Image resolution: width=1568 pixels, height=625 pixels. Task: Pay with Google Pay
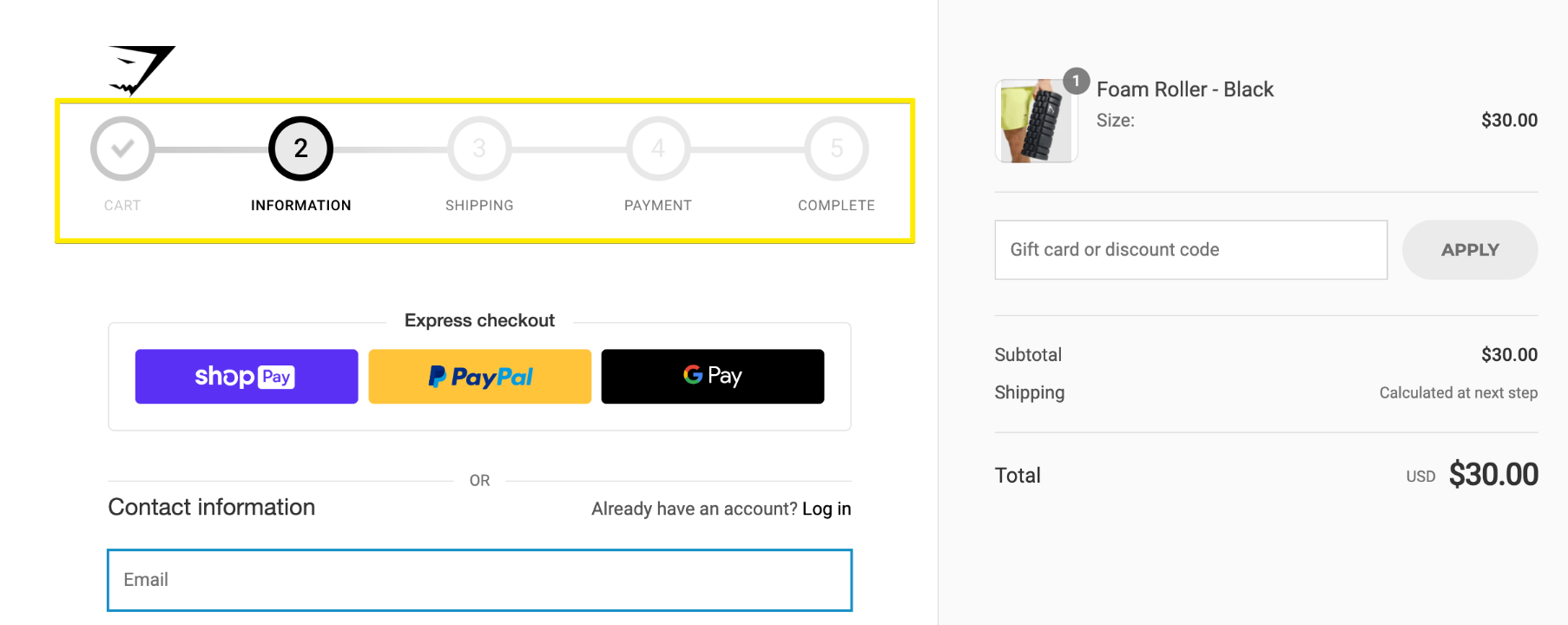712,376
